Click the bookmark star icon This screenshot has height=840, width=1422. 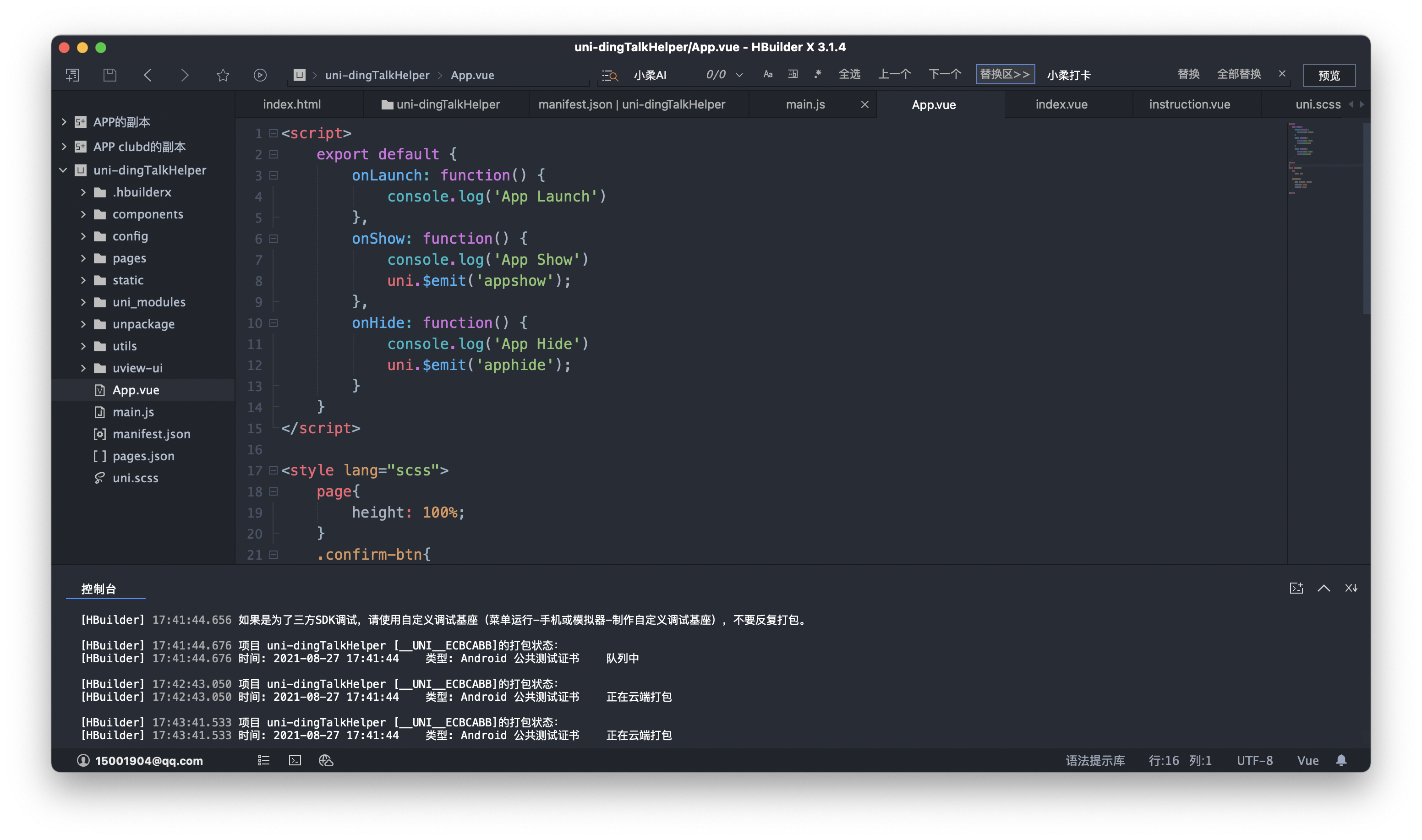[223, 75]
